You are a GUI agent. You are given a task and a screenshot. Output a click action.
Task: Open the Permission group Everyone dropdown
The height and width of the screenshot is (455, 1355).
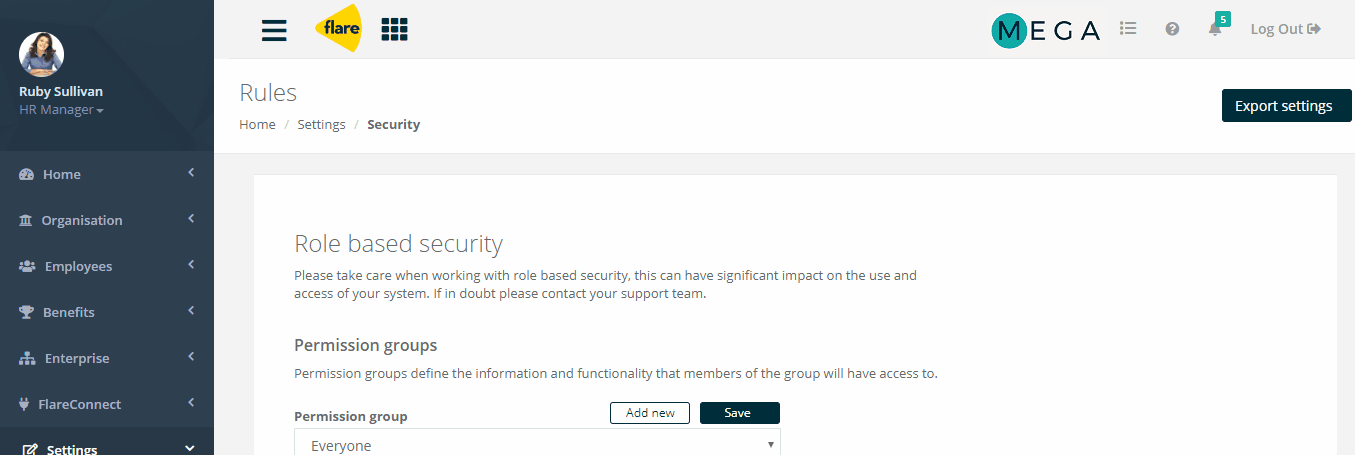coord(537,443)
